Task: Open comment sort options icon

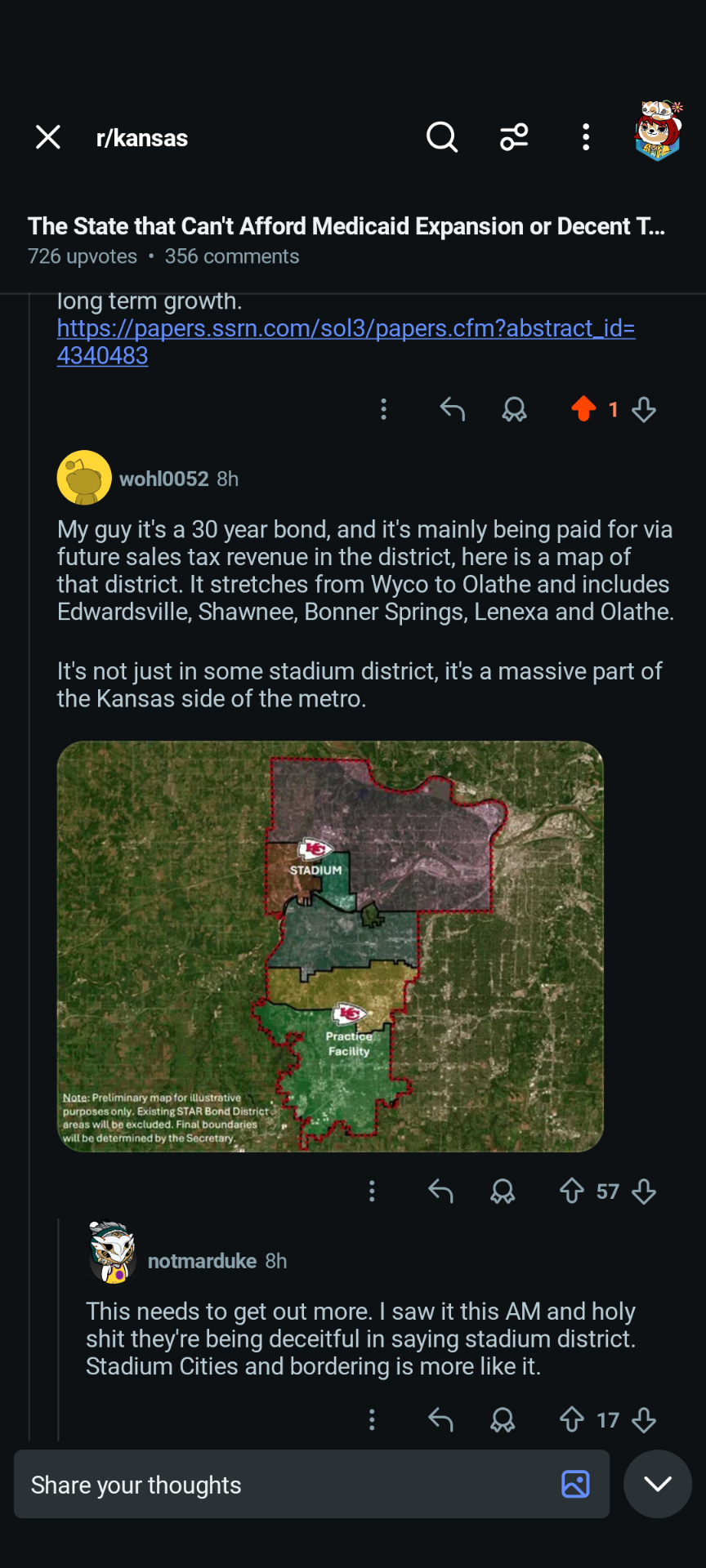Action: click(514, 137)
